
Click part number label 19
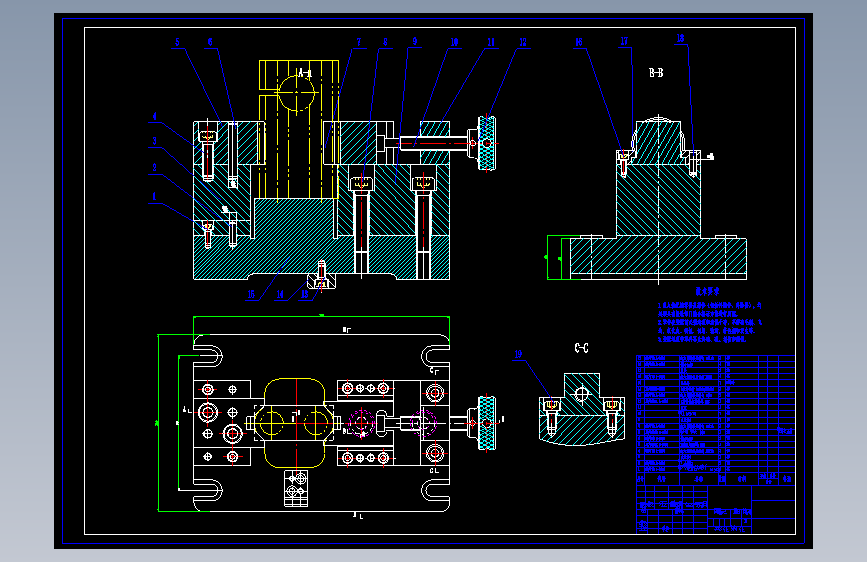(518, 354)
